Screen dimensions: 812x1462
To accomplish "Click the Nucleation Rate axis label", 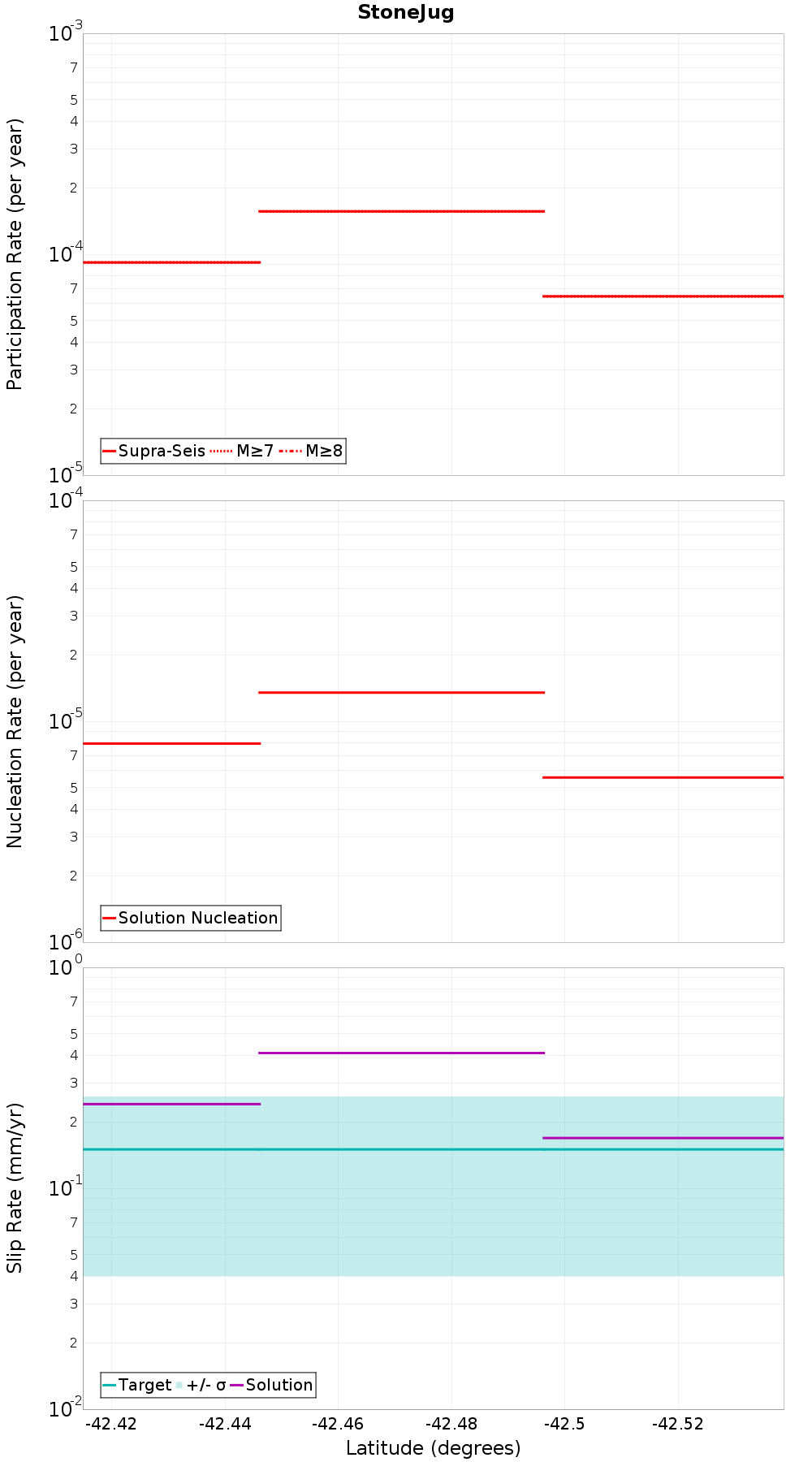I will coord(15,721).
